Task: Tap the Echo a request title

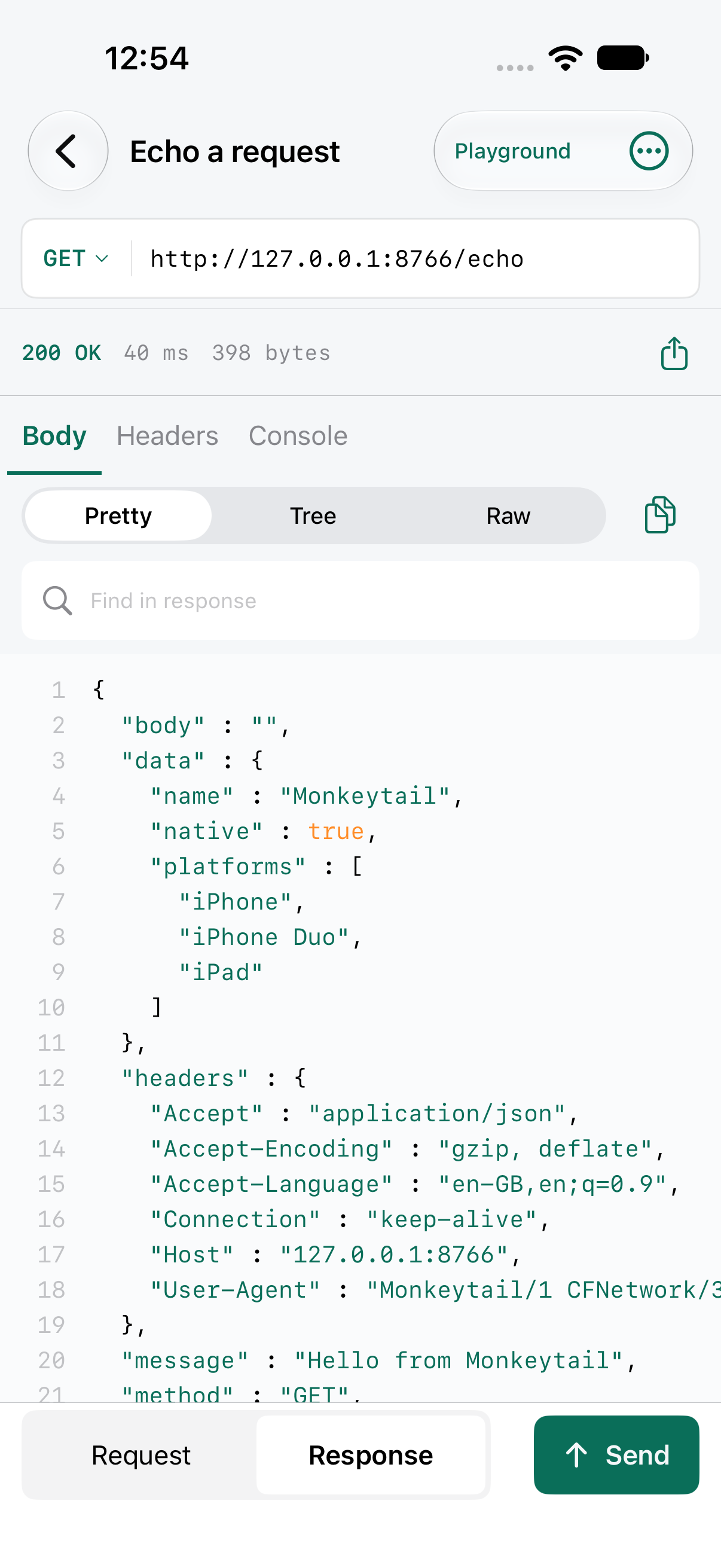Action: point(235,151)
